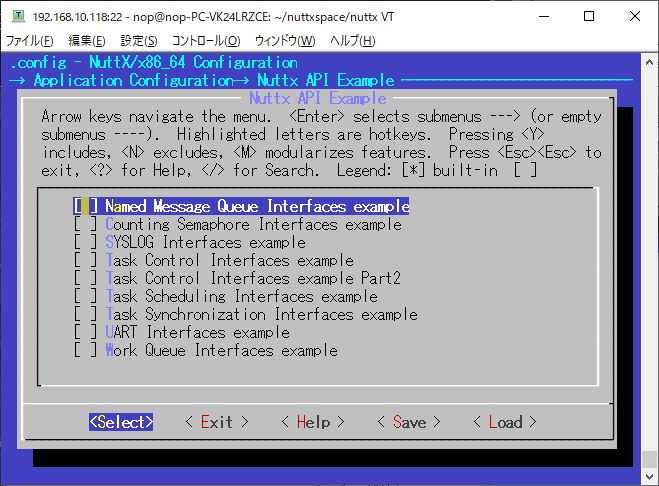Toggle SYSLOG Interfaces example checkbox

point(85,242)
